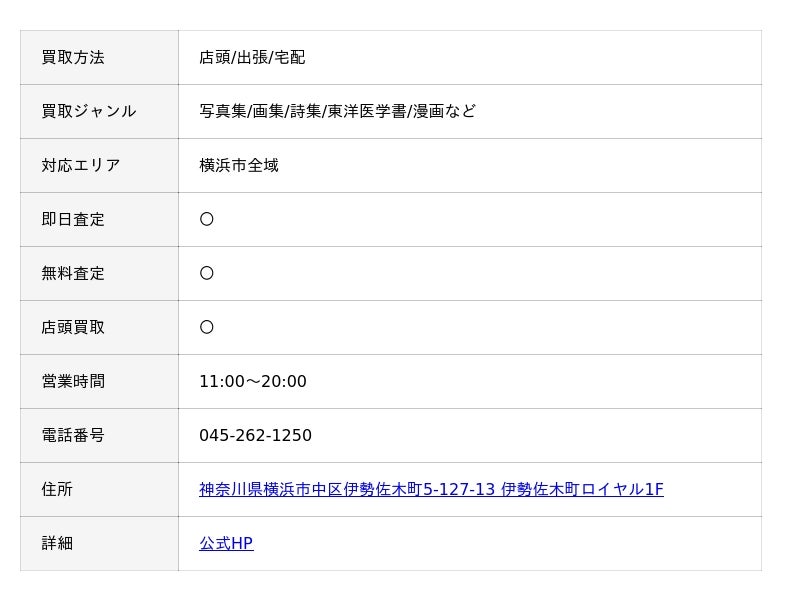Click the 店頭買取 row label

coord(73,328)
